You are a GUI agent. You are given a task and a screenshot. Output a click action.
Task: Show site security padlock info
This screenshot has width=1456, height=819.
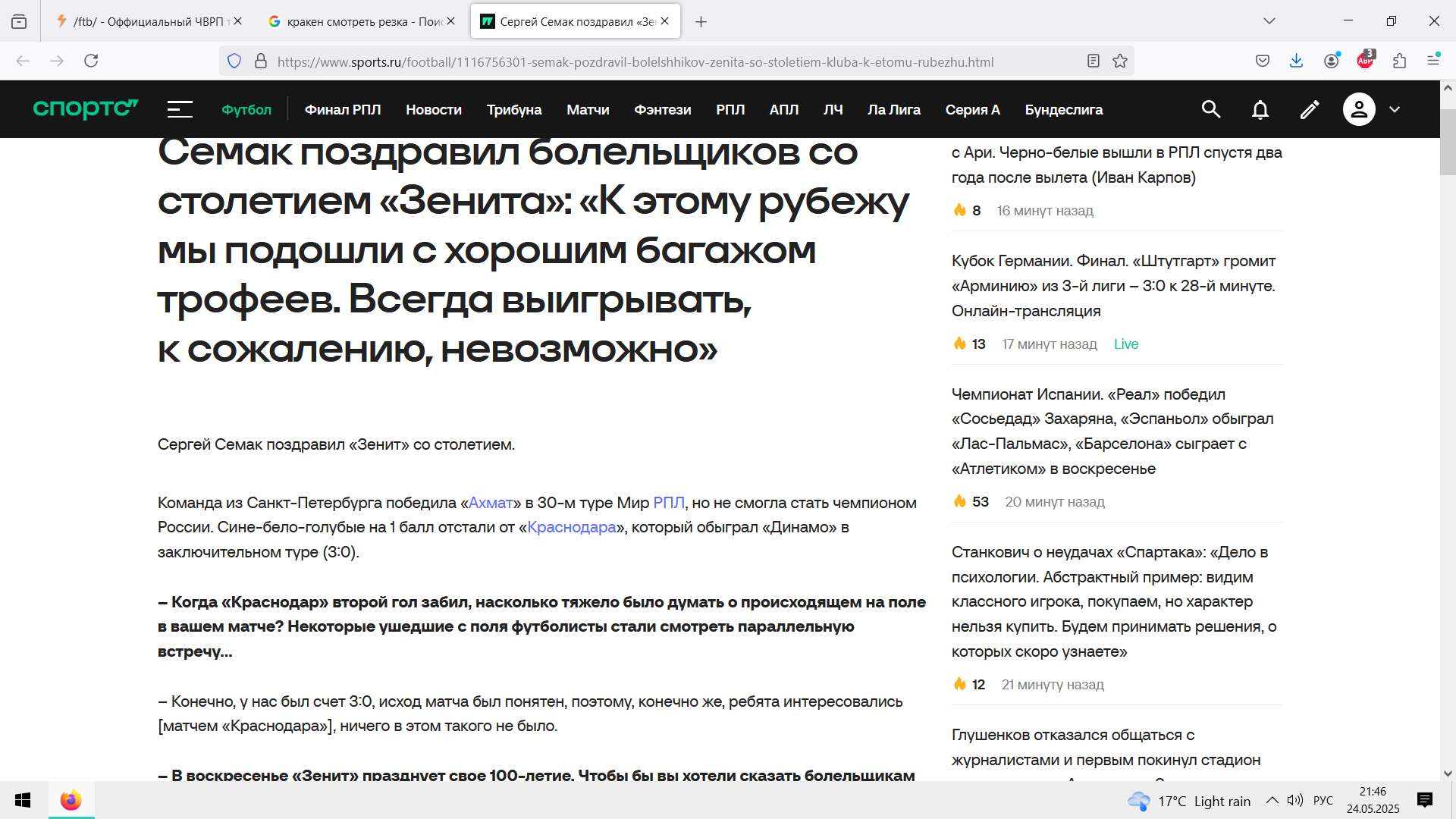[261, 61]
